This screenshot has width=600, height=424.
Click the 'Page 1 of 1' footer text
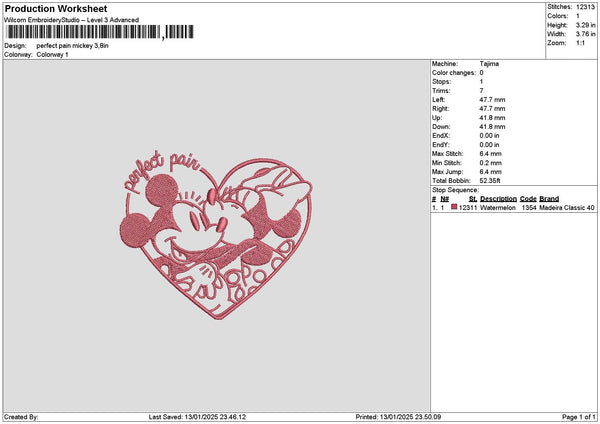tap(579, 417)
